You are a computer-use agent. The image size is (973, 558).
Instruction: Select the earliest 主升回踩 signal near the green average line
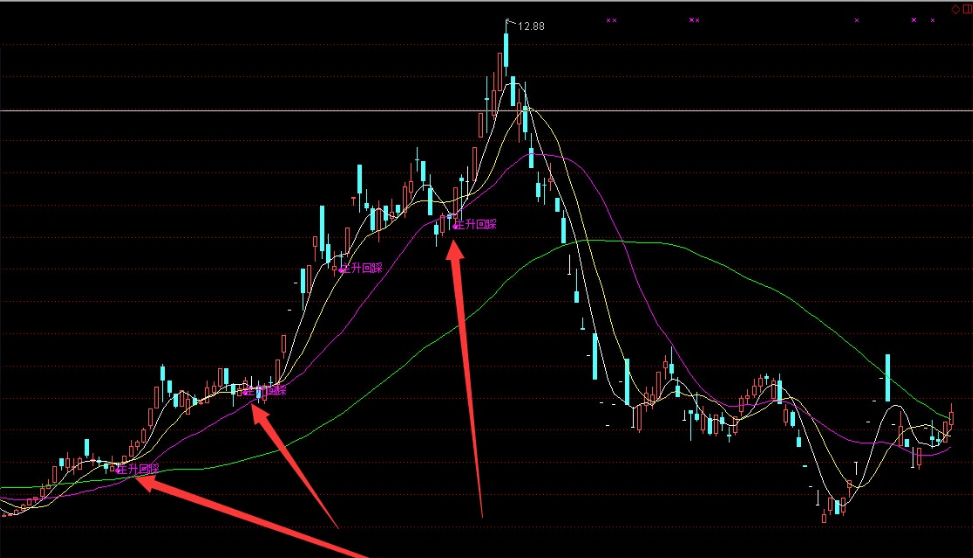pos(138,469)
